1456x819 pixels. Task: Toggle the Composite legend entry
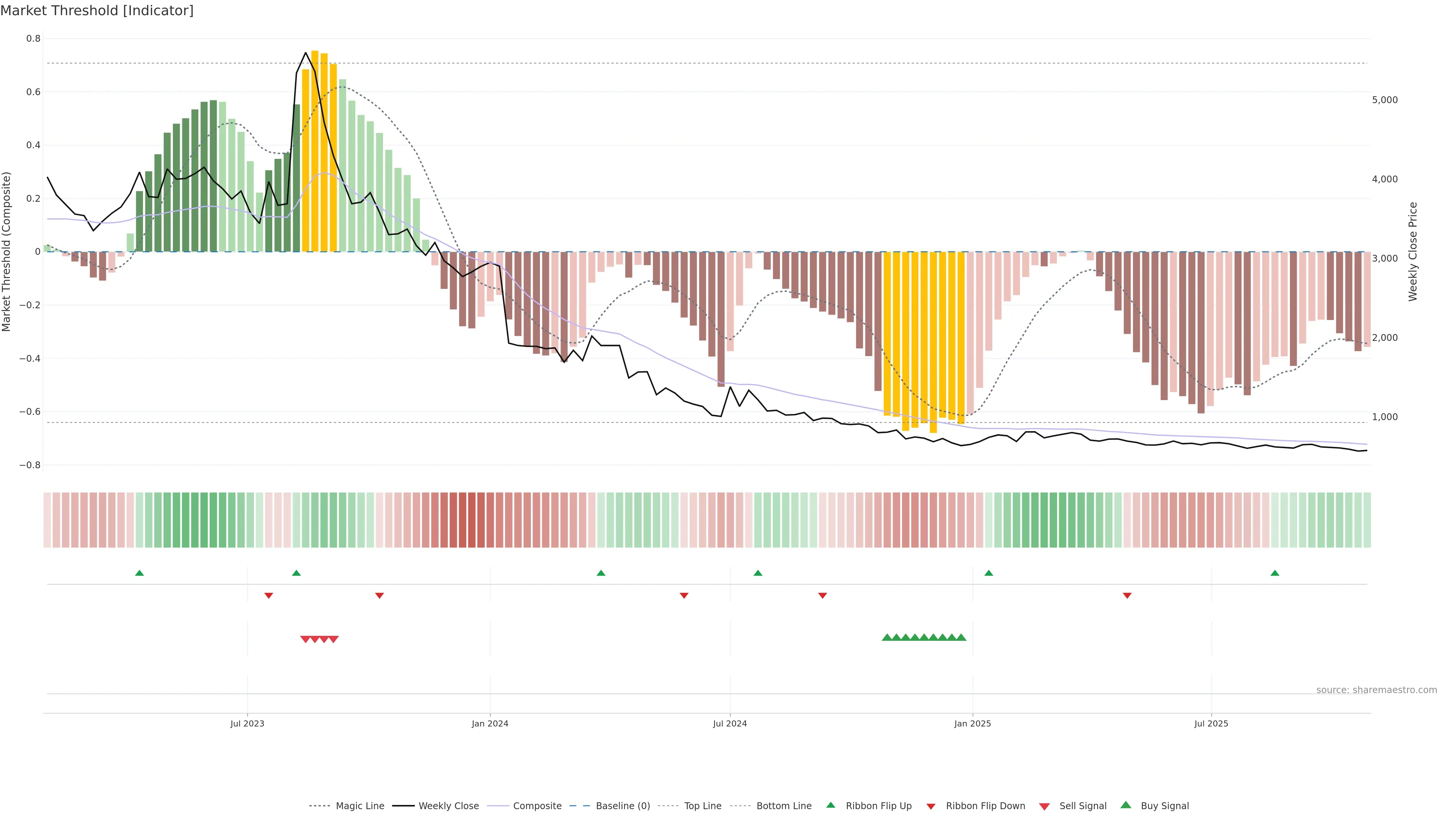pyautogui.click(x=537, y=806)
